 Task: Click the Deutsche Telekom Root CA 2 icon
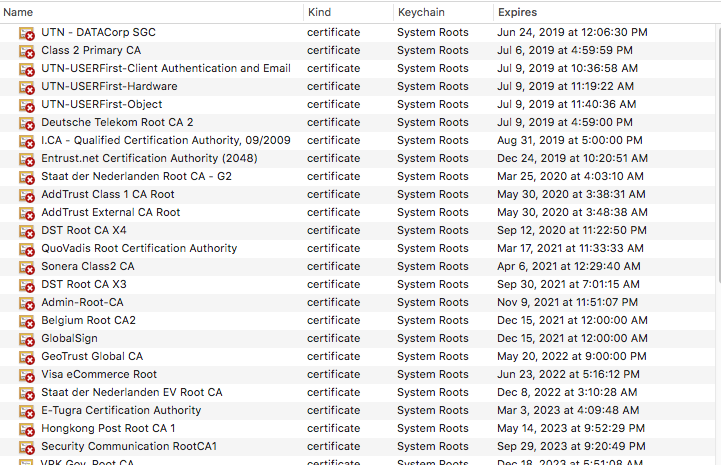point(27,123)
